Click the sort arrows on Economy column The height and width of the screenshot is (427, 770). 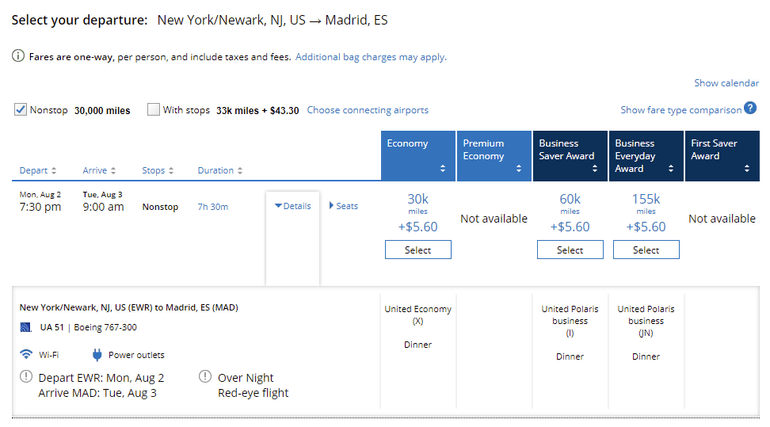point(441,170)
